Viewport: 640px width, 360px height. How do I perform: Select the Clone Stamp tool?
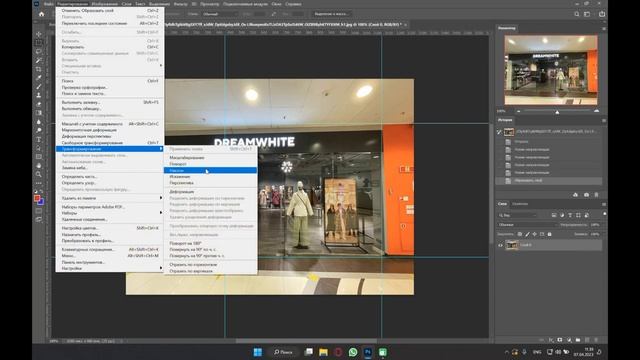coord(39,95)
